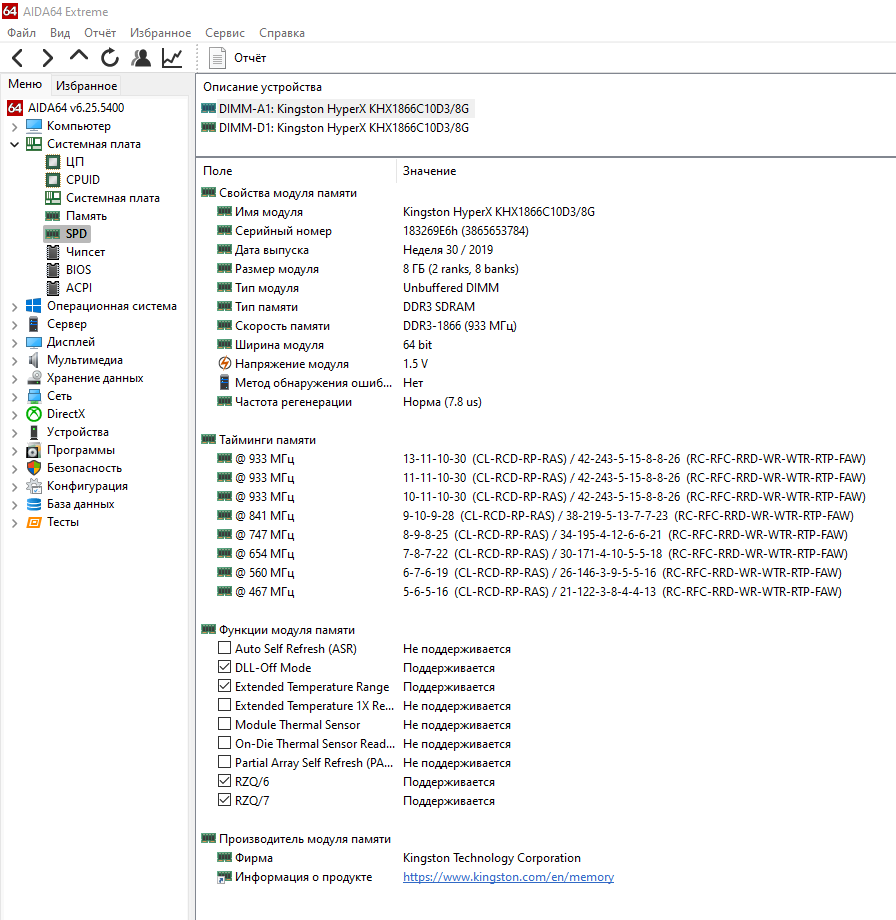
Task: Go back with the left arrow toolbar icon
Action: 18,58
